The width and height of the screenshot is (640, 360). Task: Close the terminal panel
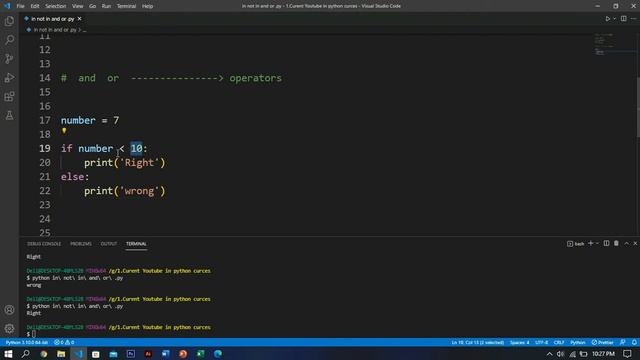pos(635,243)
